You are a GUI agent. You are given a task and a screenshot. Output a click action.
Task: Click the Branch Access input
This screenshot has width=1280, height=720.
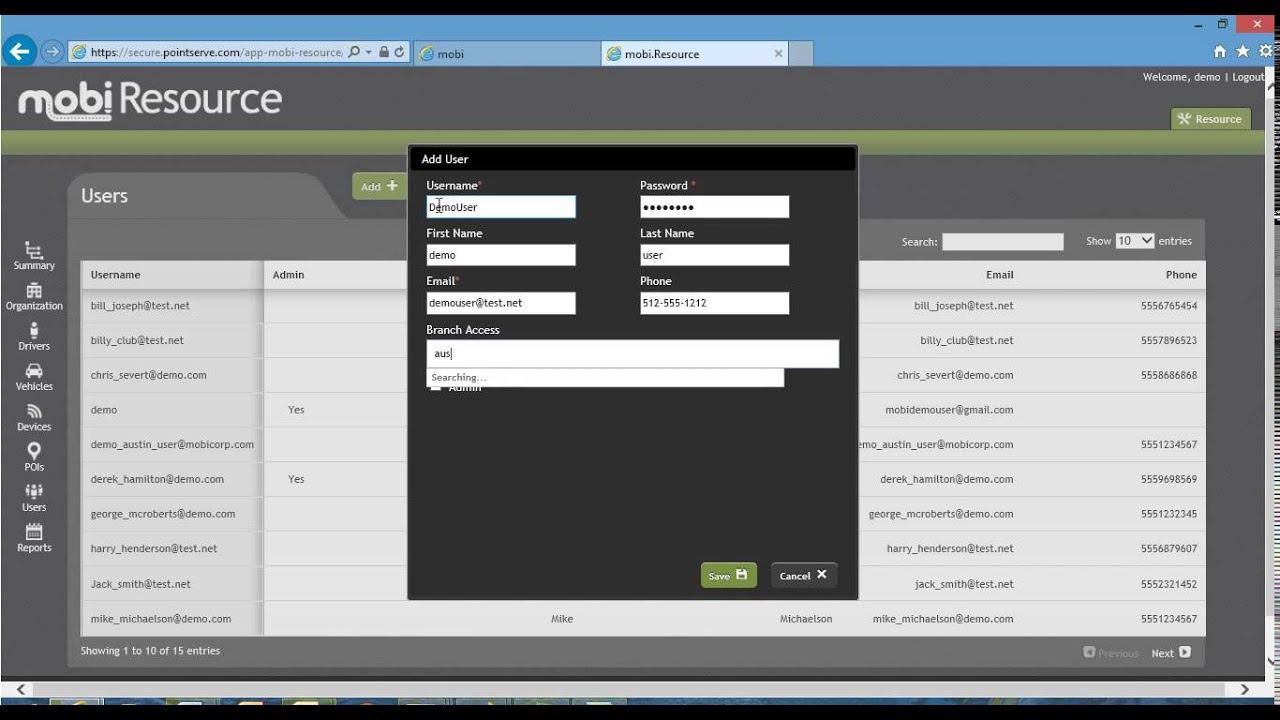633,354
